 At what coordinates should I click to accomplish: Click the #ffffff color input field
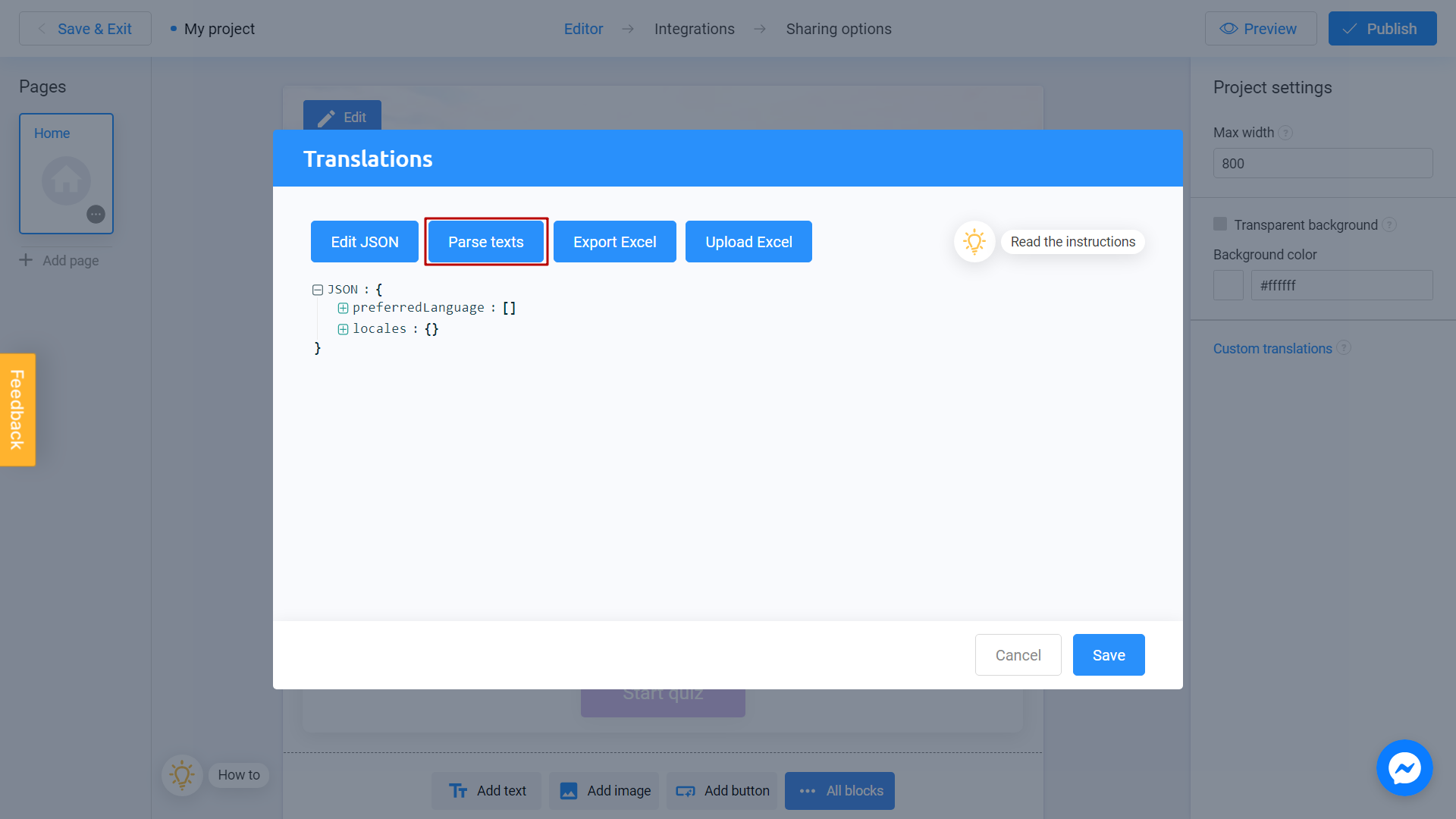1341,285
